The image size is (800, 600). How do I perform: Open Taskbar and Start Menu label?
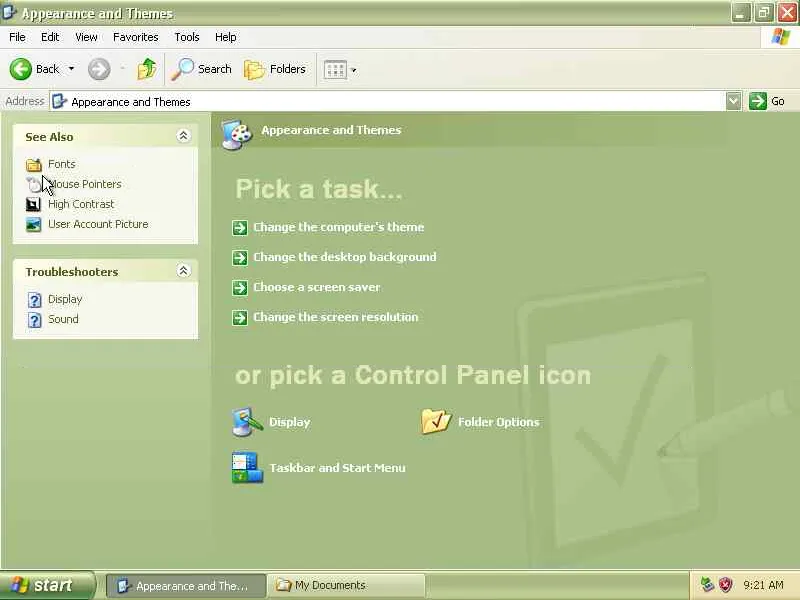click(337, 468)
